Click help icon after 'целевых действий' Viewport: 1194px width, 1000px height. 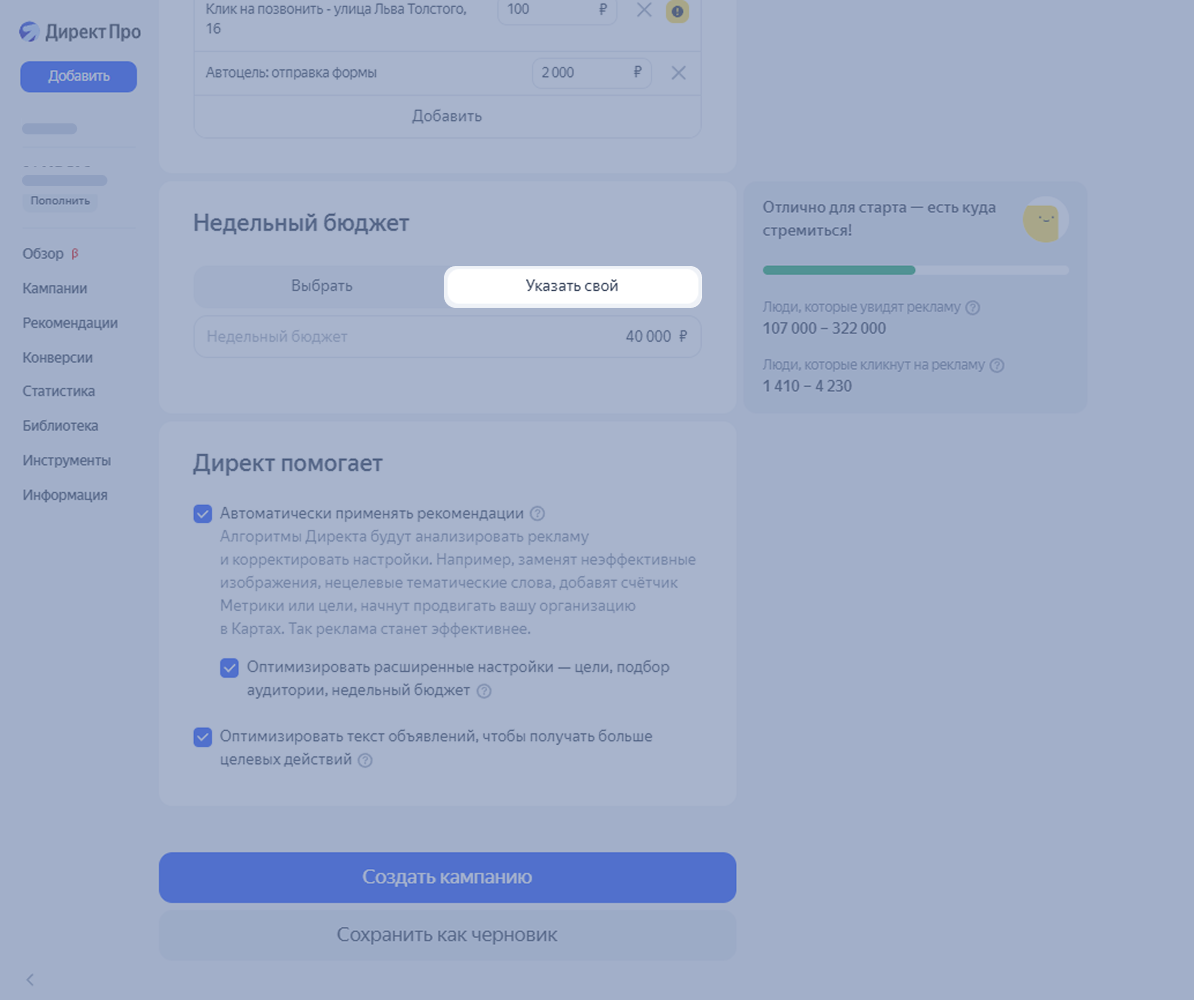coord(365,761)
